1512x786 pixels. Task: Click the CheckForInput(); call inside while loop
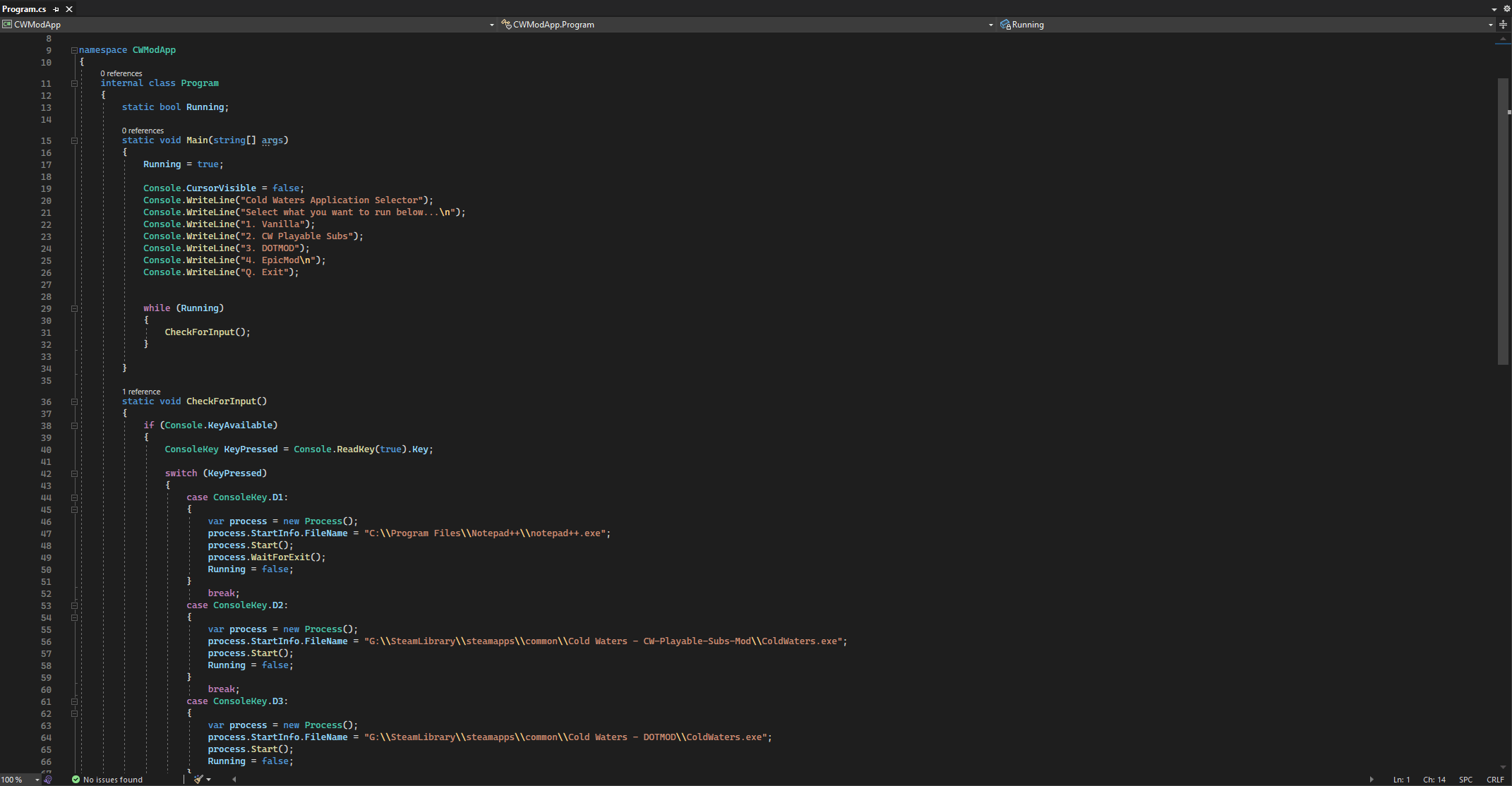pos(208,332)
